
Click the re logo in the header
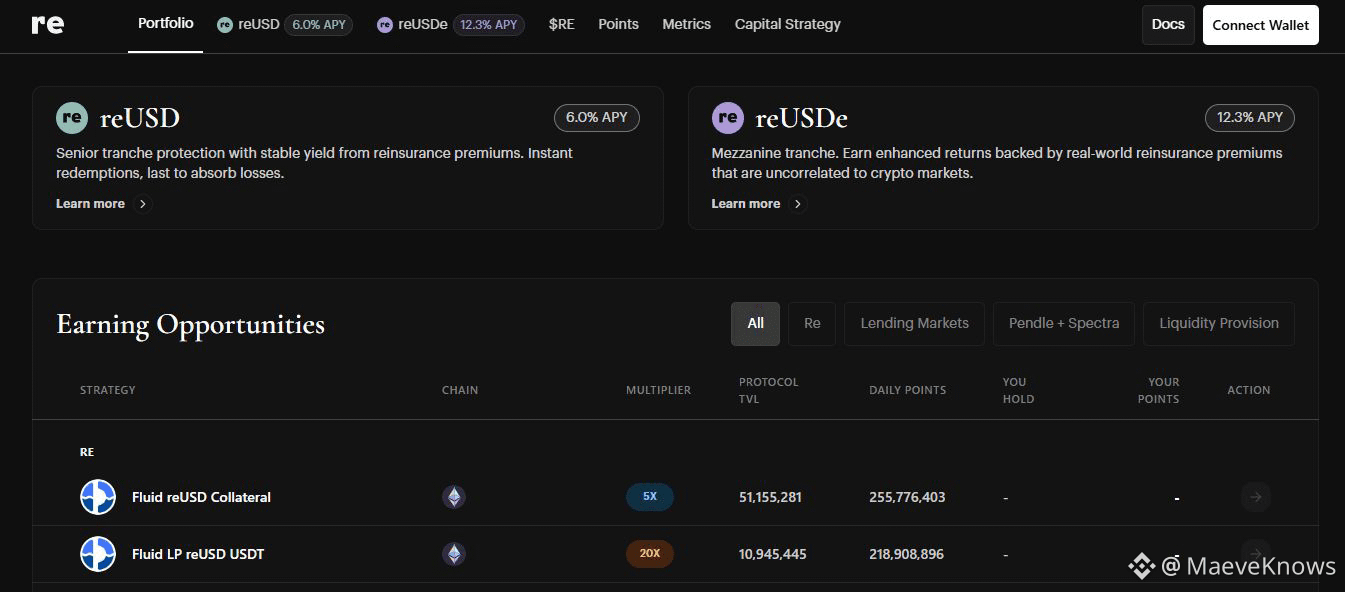pyautogui.click(x=47, y=24)
